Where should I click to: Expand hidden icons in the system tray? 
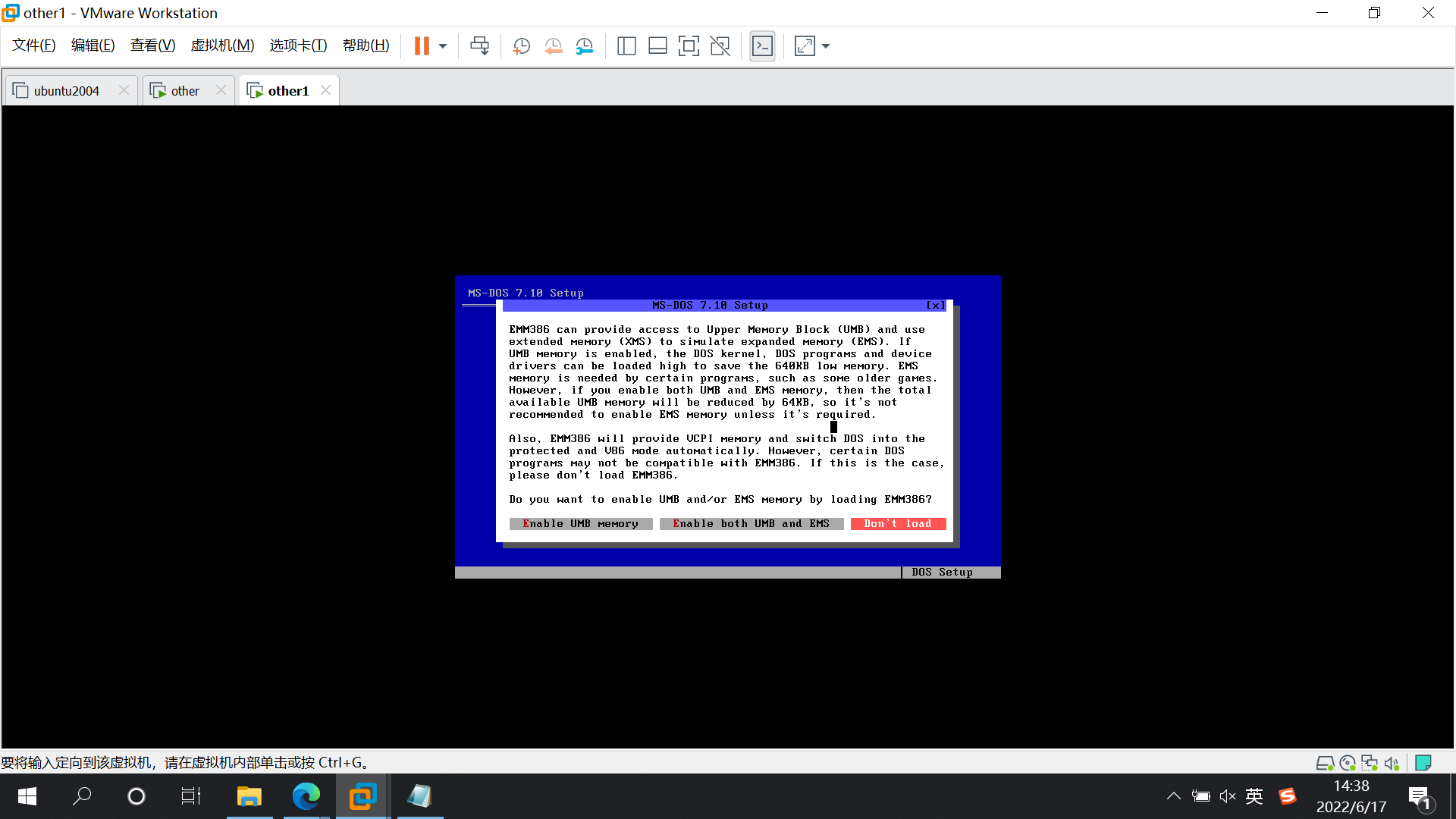tap(1173, 795)
